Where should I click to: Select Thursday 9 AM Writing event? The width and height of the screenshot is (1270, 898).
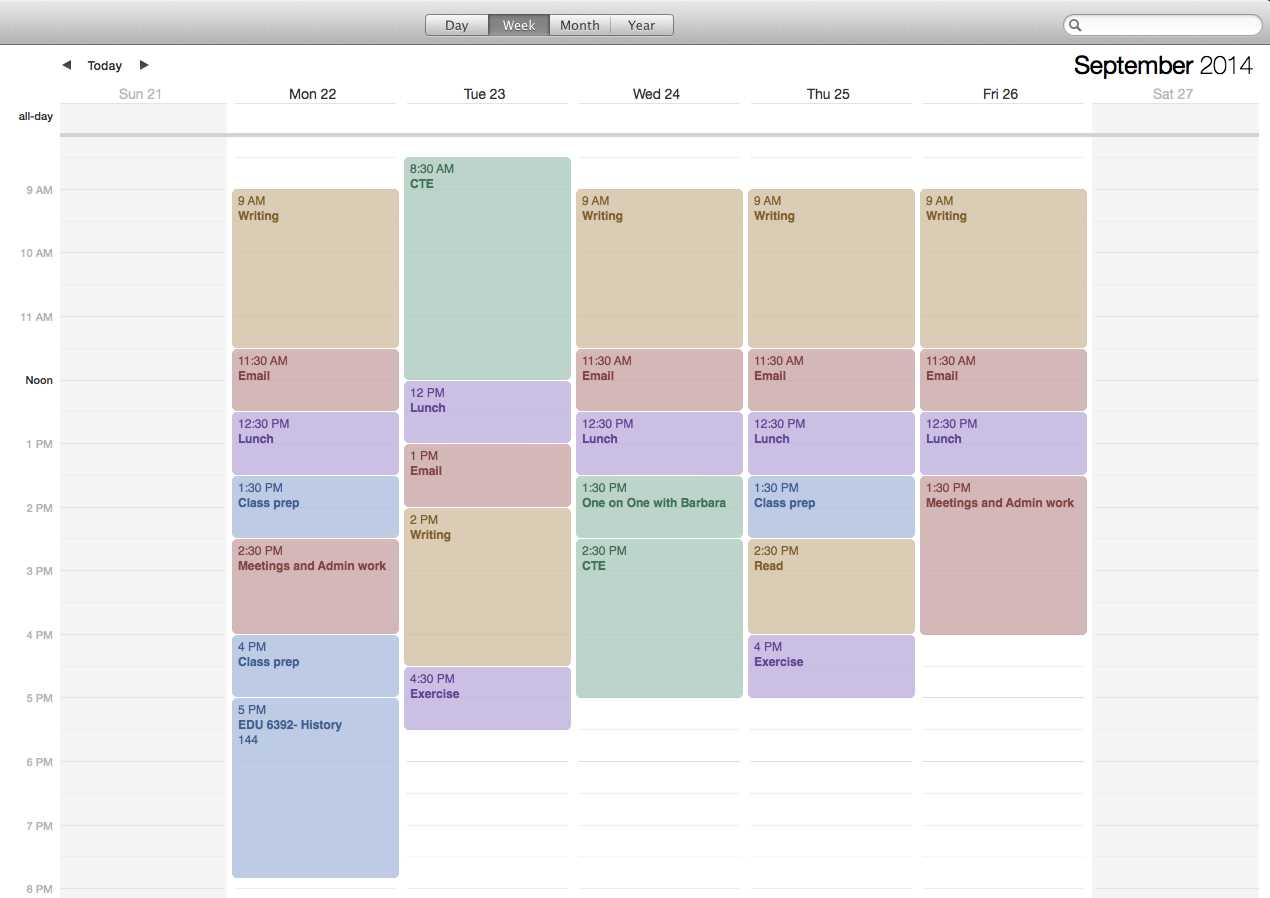[831, 268]
